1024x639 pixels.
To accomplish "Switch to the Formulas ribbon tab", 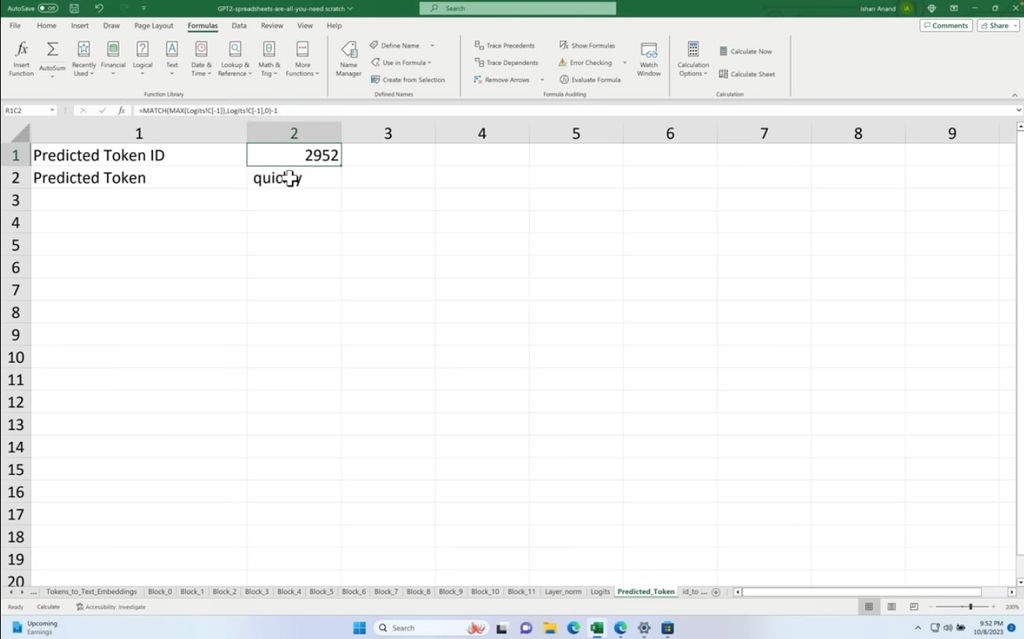I will [x=202, y=25].
